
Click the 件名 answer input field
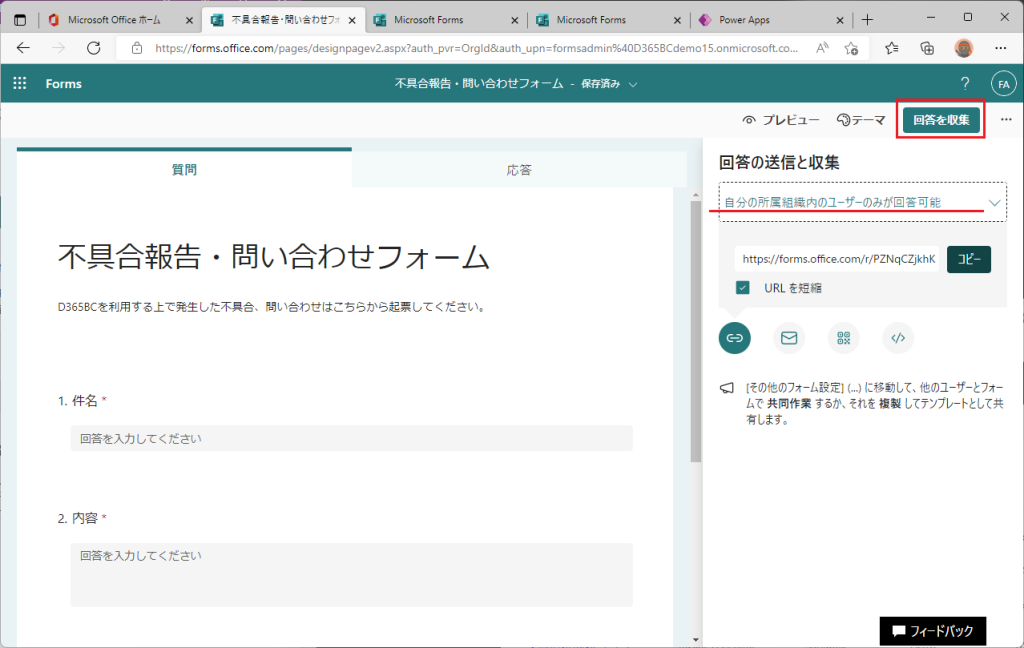pos(351,438)
